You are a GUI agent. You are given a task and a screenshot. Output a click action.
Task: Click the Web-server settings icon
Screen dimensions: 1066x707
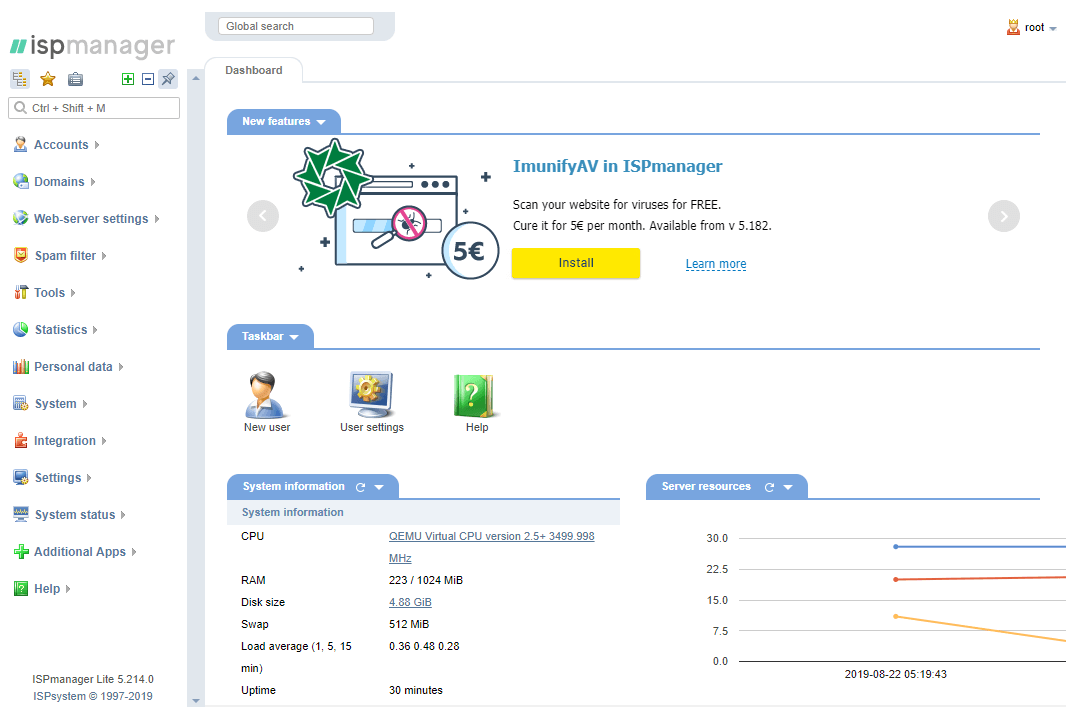(x=20, y=218)
